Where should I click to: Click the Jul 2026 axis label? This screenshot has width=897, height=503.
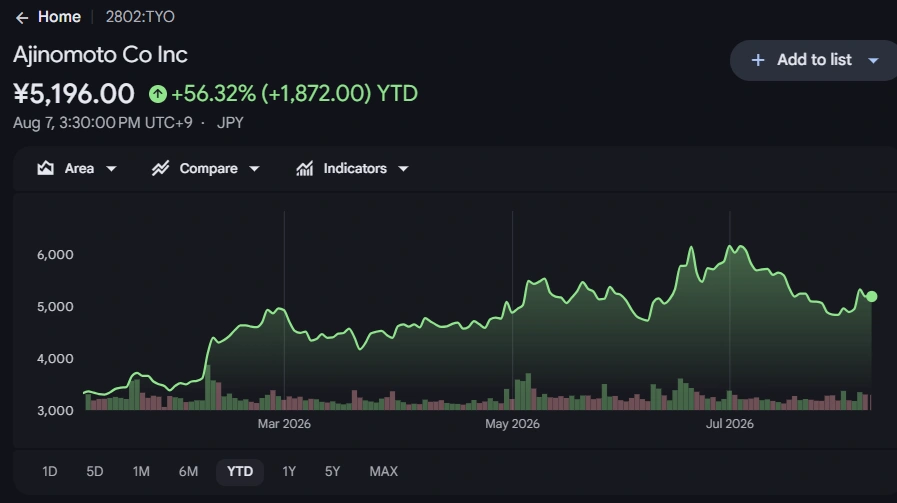729,424
